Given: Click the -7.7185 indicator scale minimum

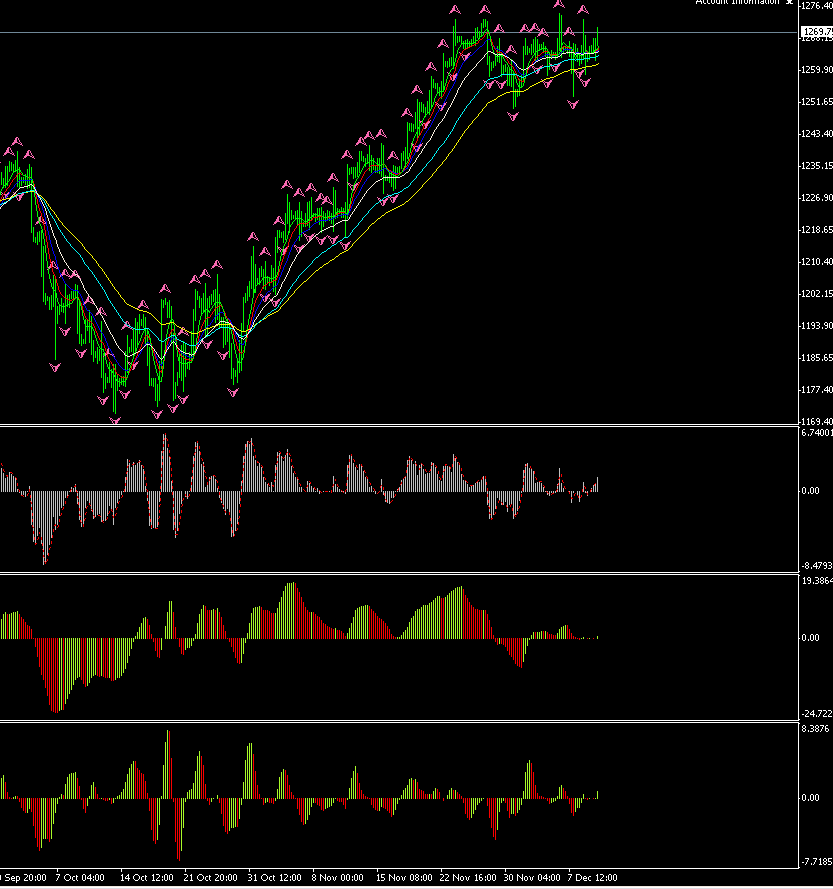Looking at the screenshot, I should coord(817,862).
